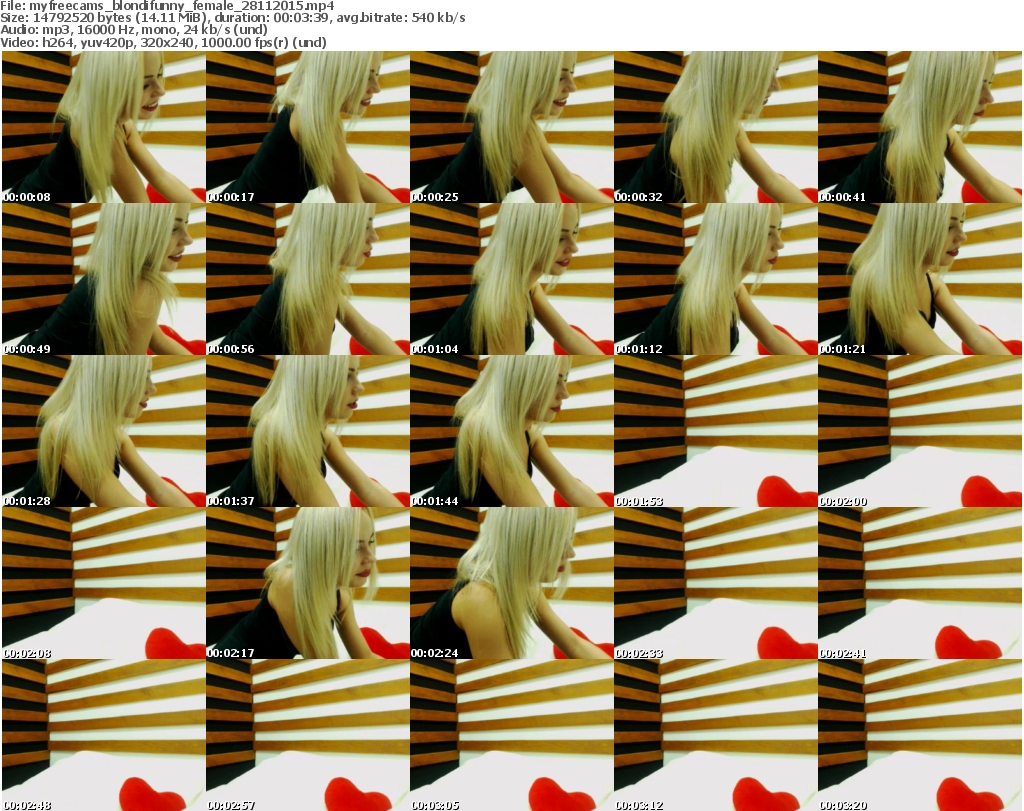Open the frame stamped 00:01:12
This screenshot has height=811, width=1024.
click(715, 279)
